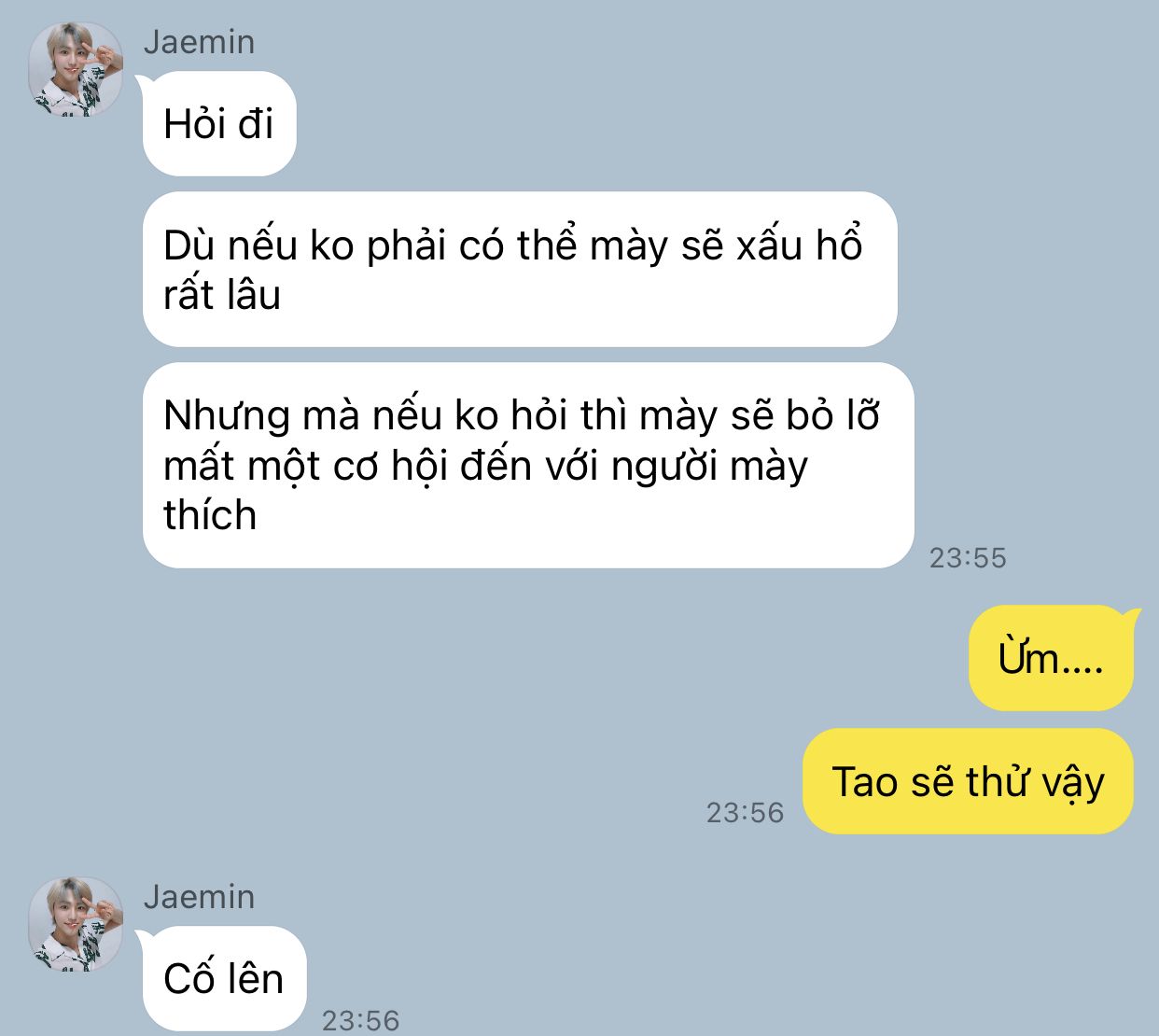The width and height of the screenshot is (1159, 1036).
Task: Click the 23:55 timestamp
Action: [x=968, y=558]
